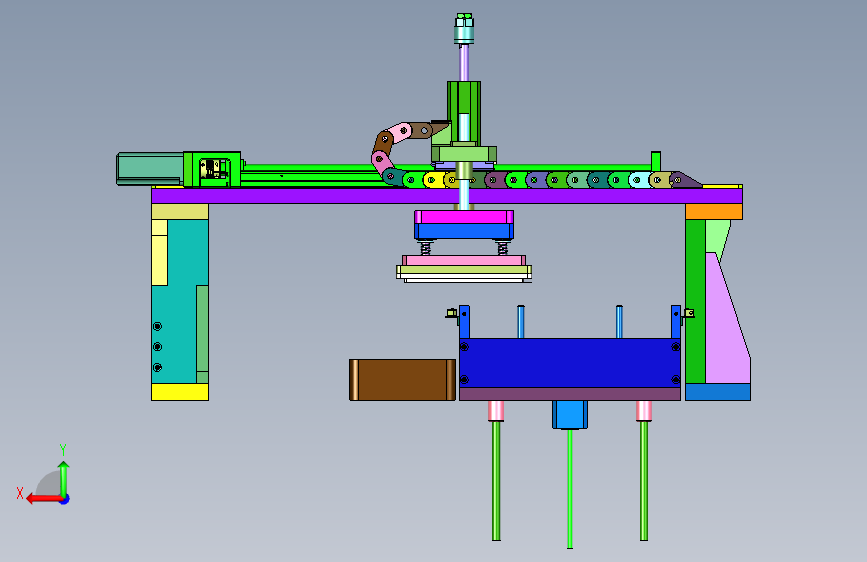Pick the brown link of the cable chain

point(383,142)
